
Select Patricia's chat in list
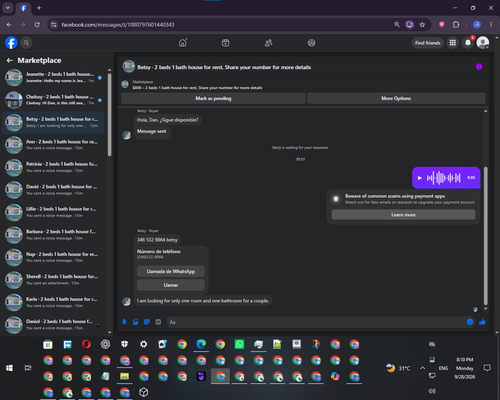click(x=53, y=167)
